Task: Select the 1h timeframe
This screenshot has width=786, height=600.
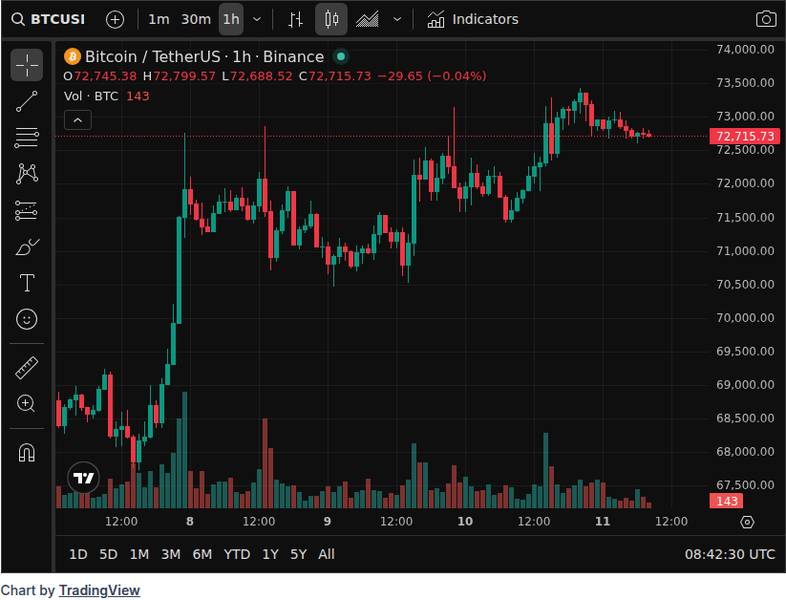Action: (231, 20)
